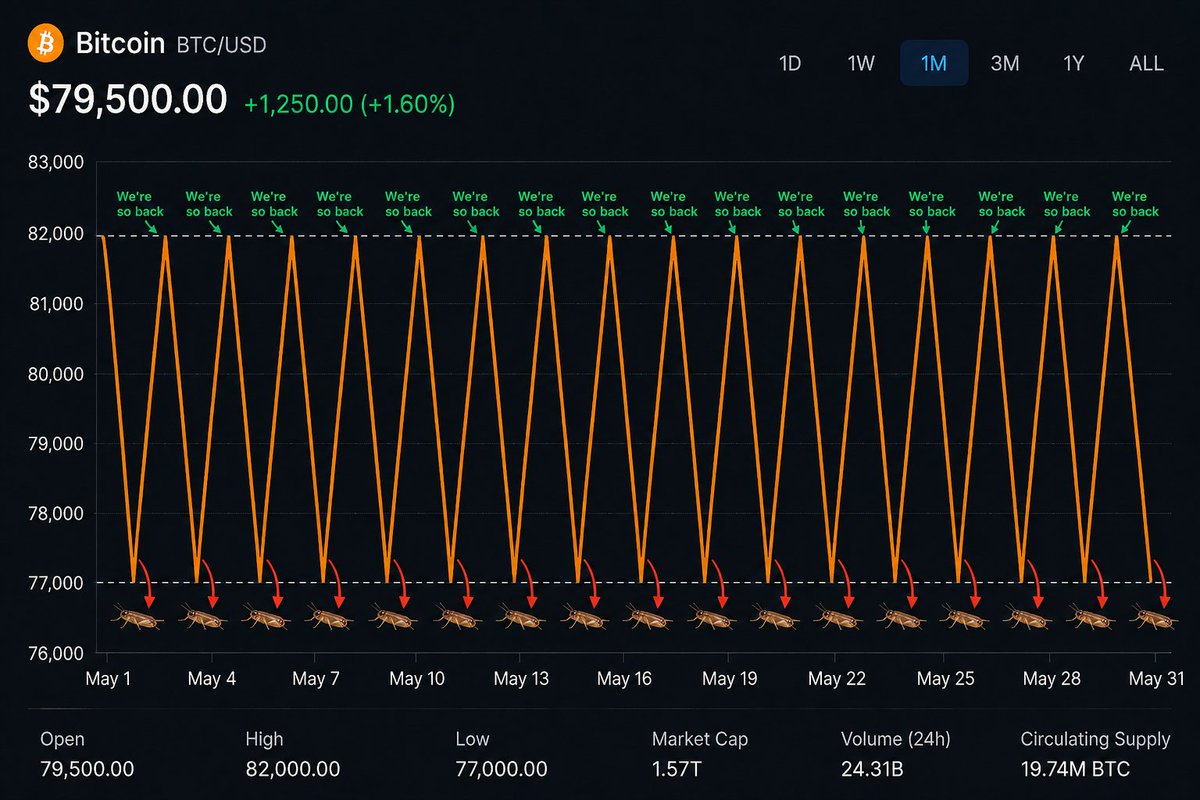Click the Open stat label

(x=62, y=740)
